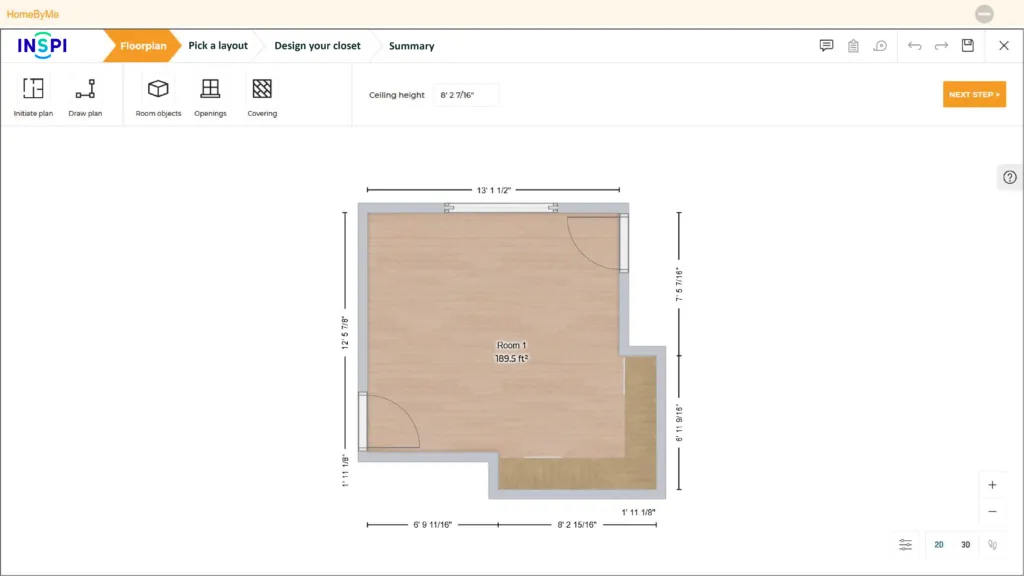Undo the last action

pyautogui.click(x=914, y=46)
